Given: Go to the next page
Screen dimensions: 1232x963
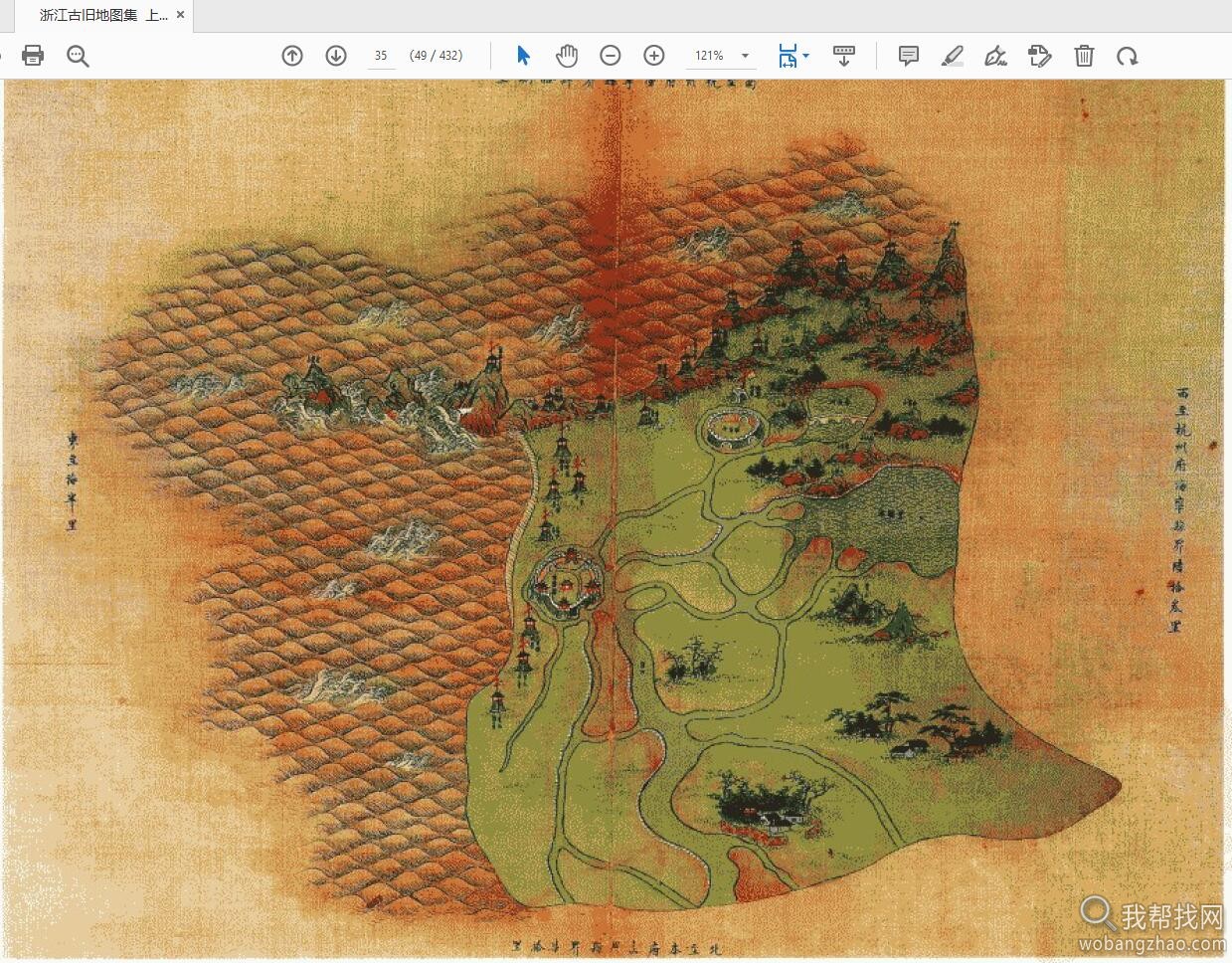Looking at the screenshot, I should 336,56.
